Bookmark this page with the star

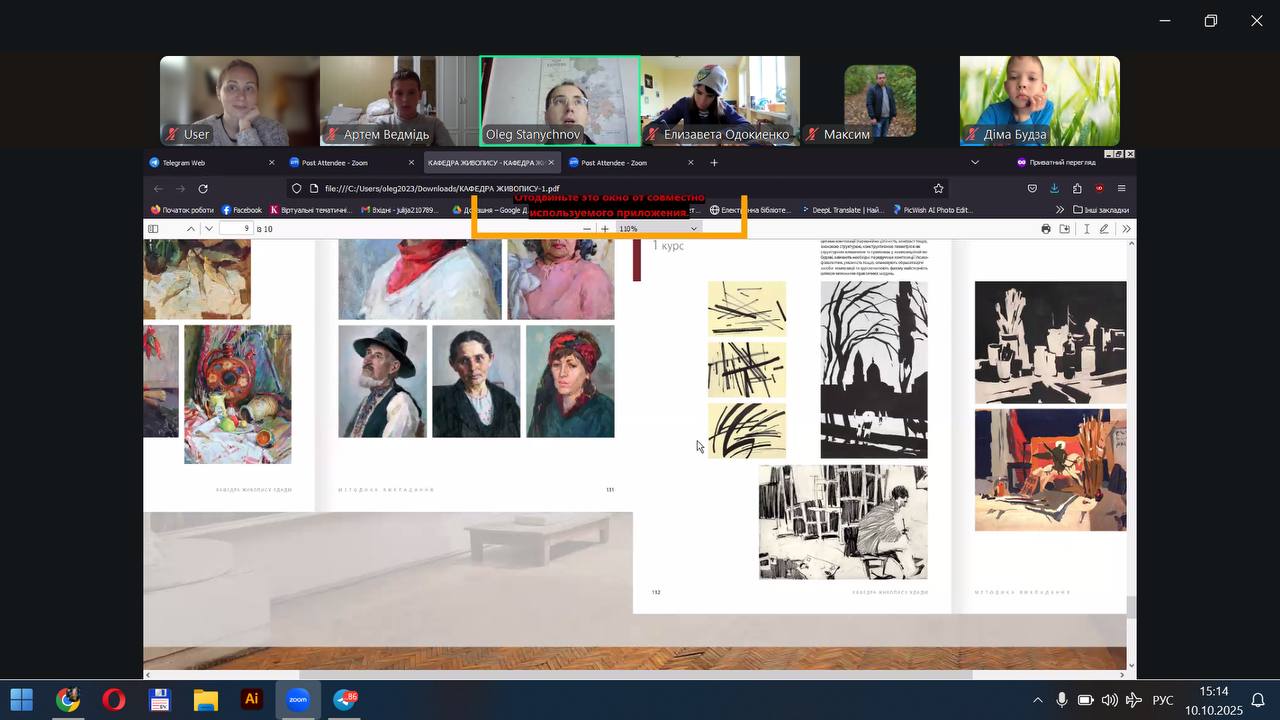pos(938,188)
